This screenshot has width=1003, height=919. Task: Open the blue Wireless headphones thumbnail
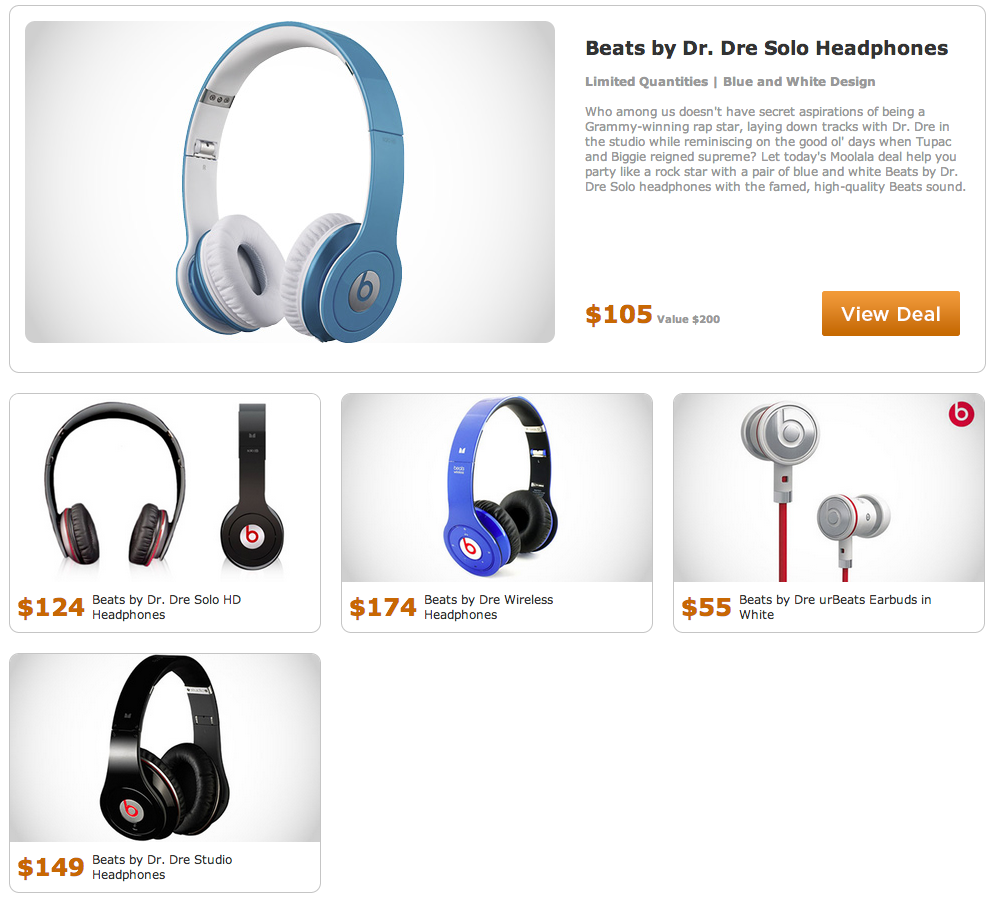pyautogui.click(x=497, y=488)
